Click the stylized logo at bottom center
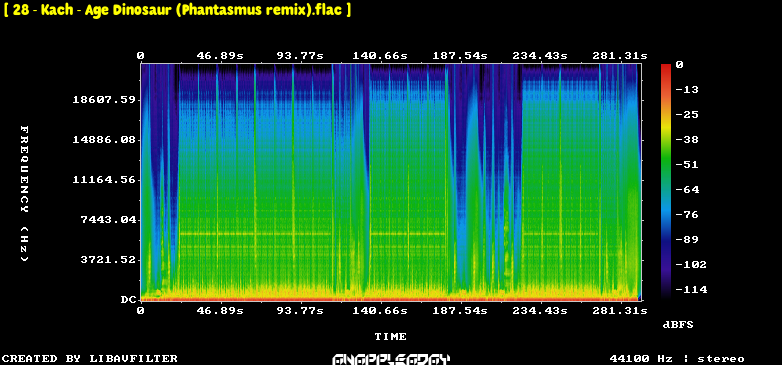Image resolution: width=782 pixels, height=365 pixels. click(391, 360)
